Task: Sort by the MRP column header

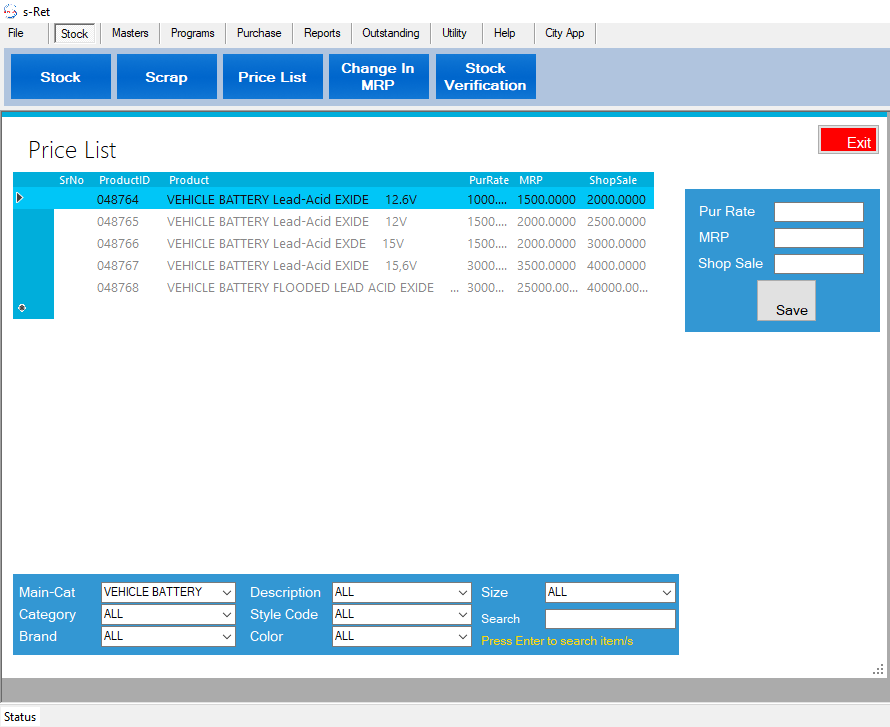Action: tap(530, 180)
